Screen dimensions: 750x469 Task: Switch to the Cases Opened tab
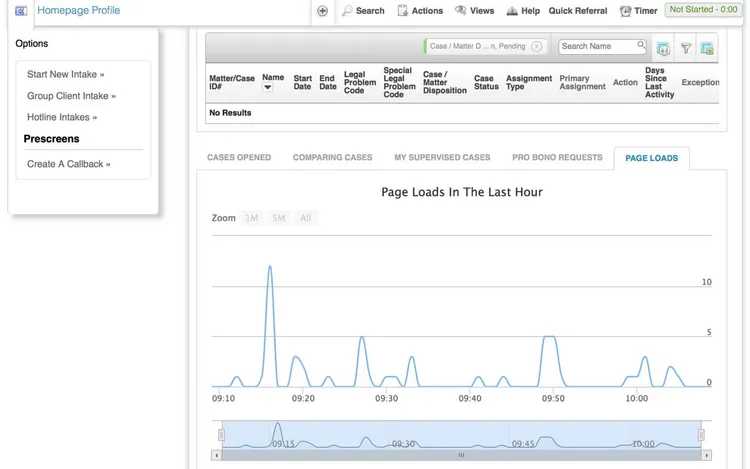pyautogui.click(x=239, y=158)
